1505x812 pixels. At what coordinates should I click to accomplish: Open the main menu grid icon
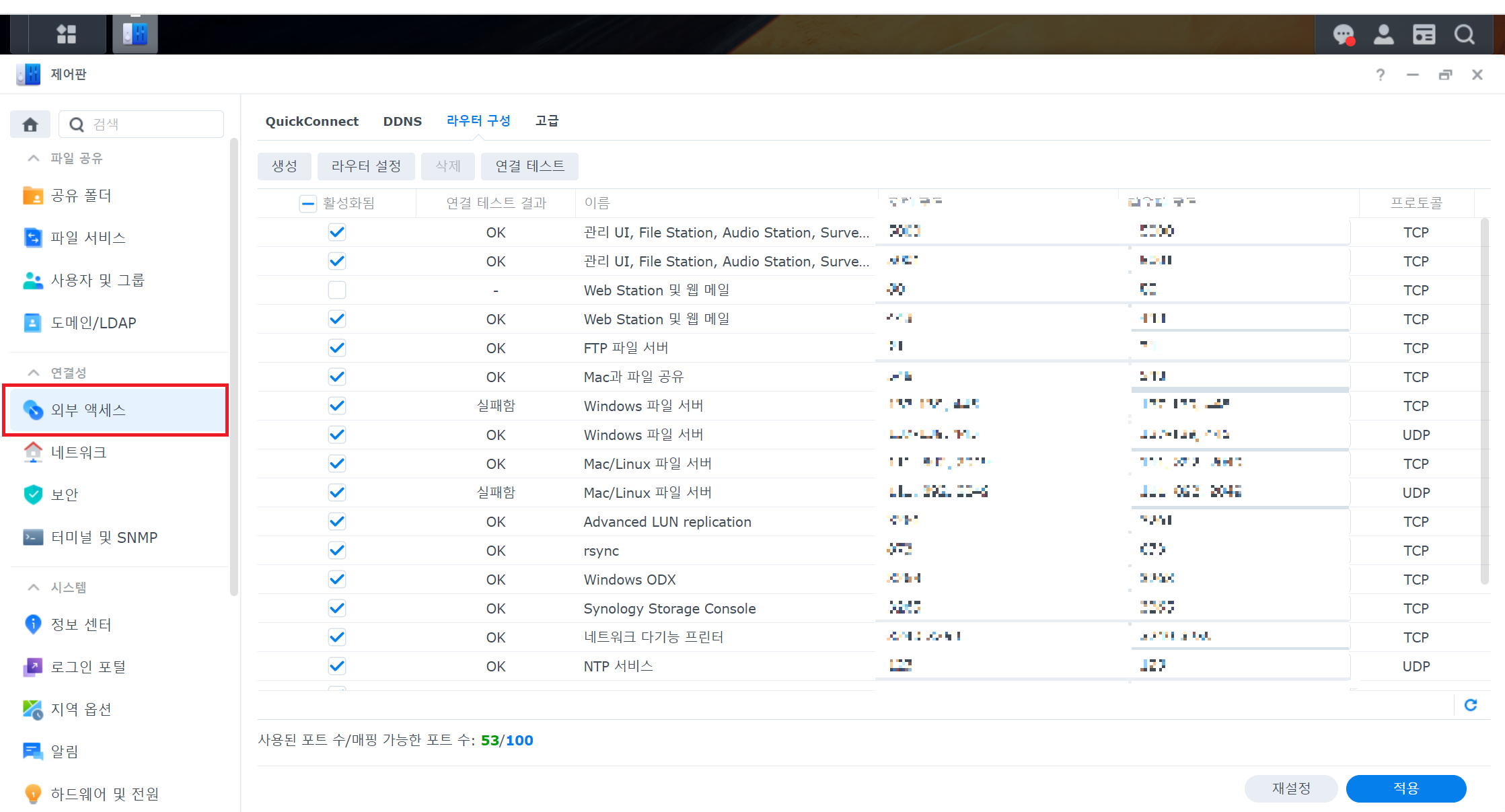point(67,34)
